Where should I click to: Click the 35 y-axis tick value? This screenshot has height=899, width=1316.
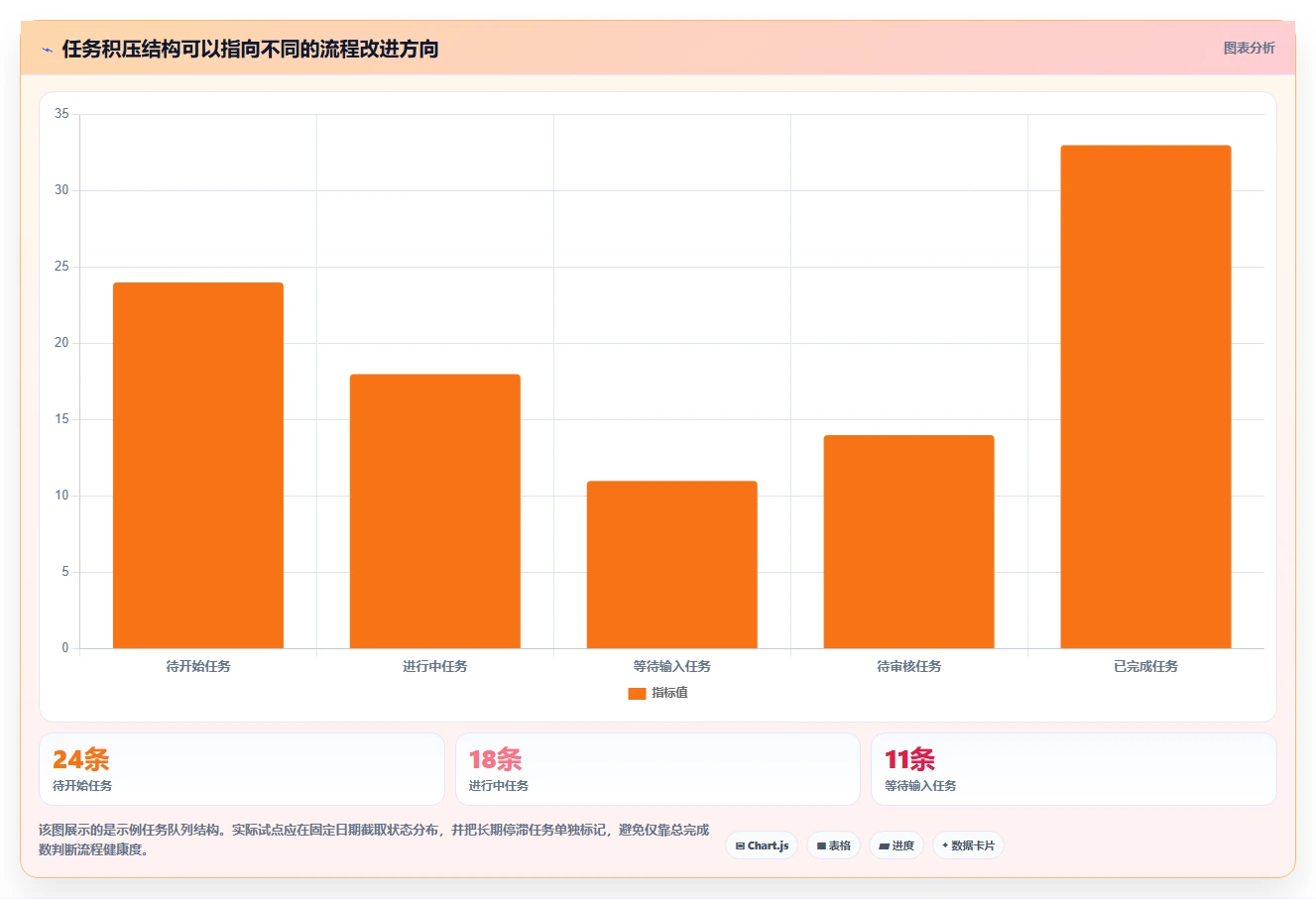tap(61, 114)
